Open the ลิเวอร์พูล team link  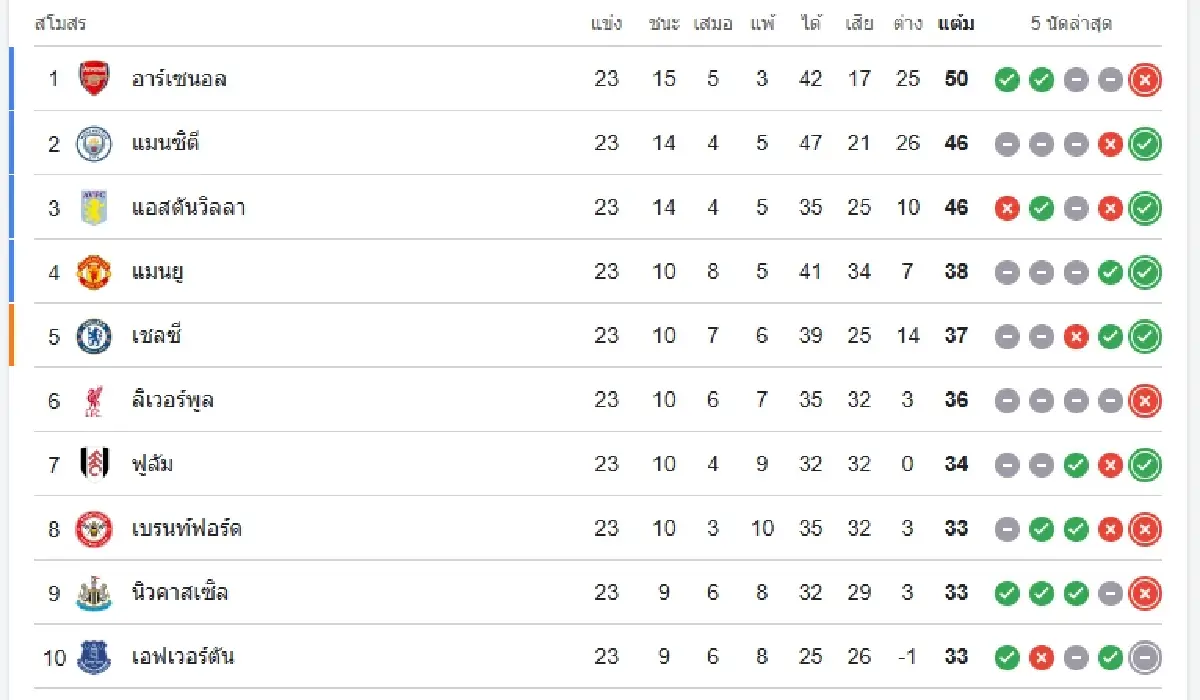(x=172, y=400)
